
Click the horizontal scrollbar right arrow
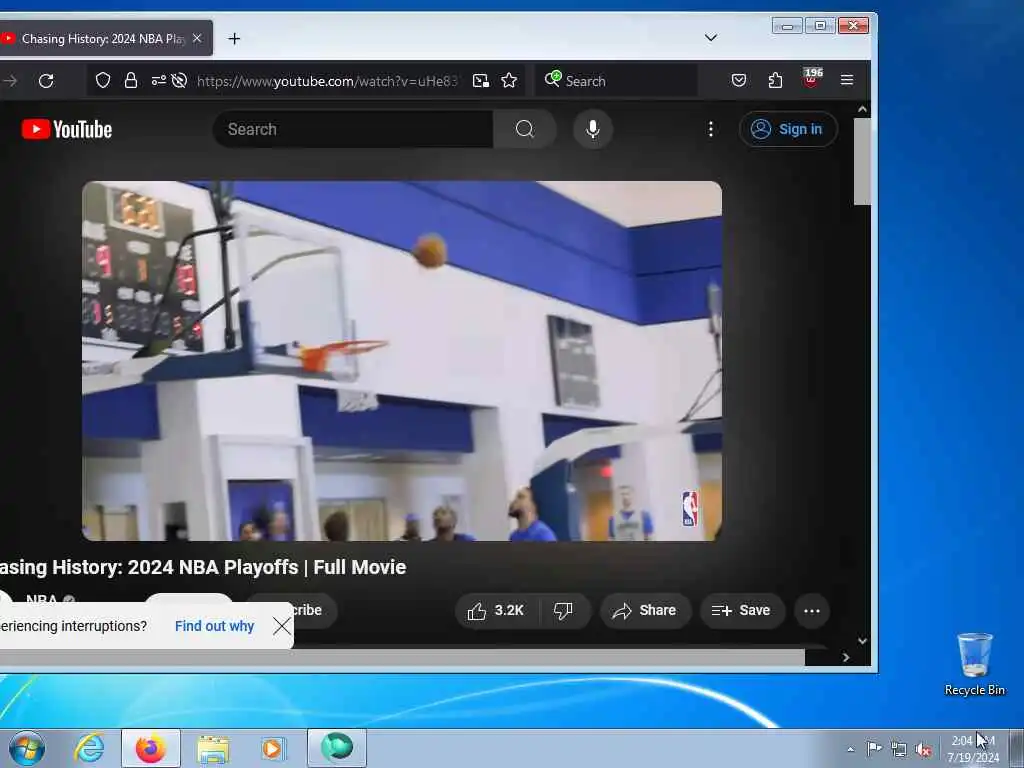pyautogui.click(x=846, y=657)
